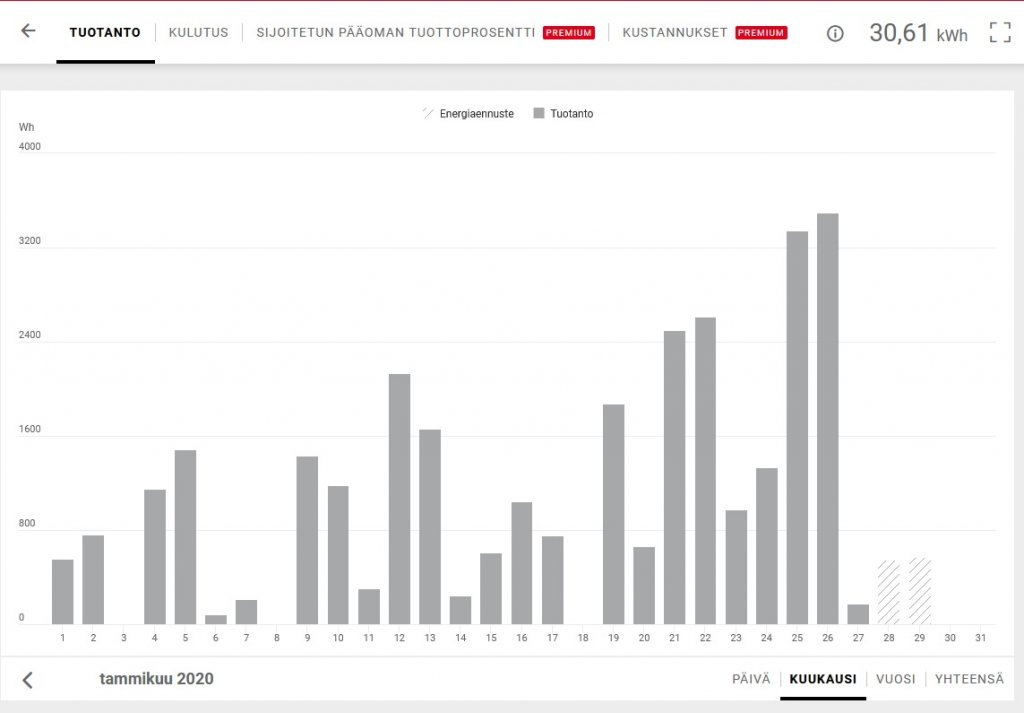The width and height of the screenshot is (1024, 713).
Task: Open the info circle icon
Action: (835, 33)
